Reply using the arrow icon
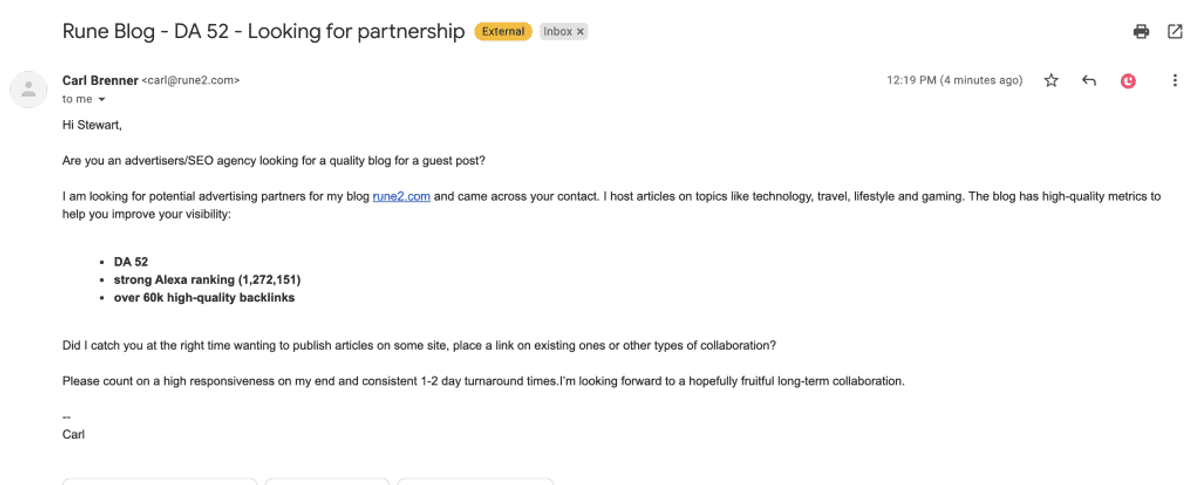1200x485 pixels. pos(1090,81)
